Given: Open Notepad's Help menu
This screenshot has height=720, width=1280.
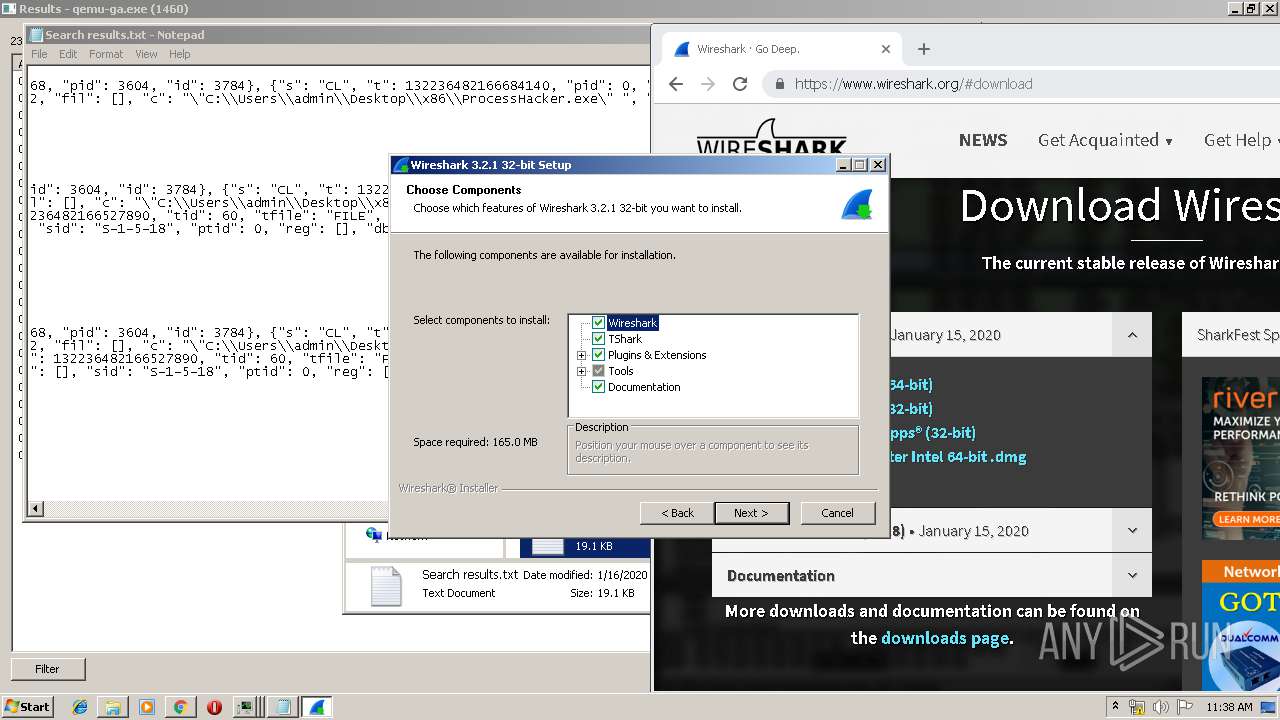Looking at the screenshot, I should tap(180, 54).
